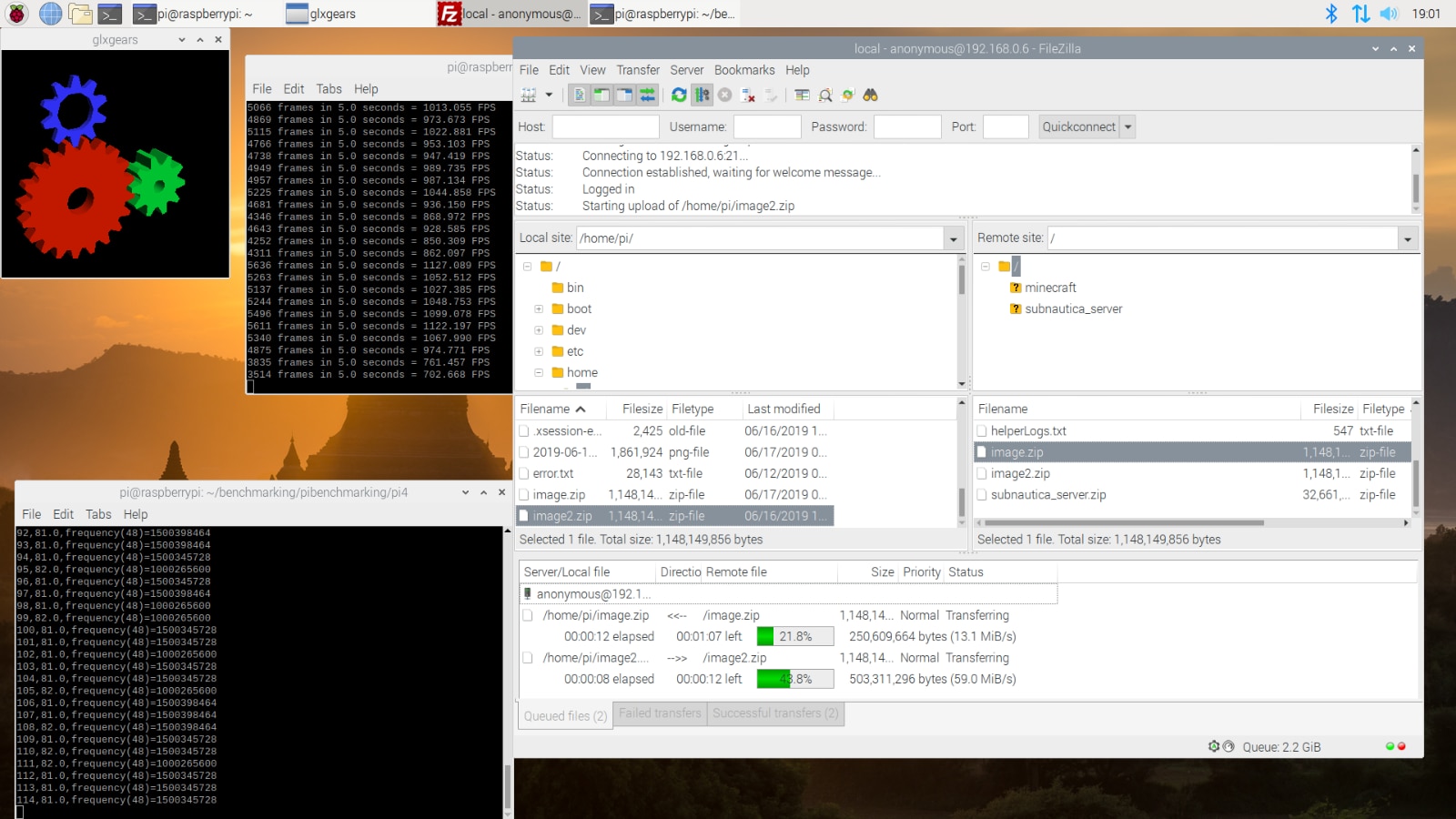
Task: Open the Site Manager icon
Action: tap(529, 95)
